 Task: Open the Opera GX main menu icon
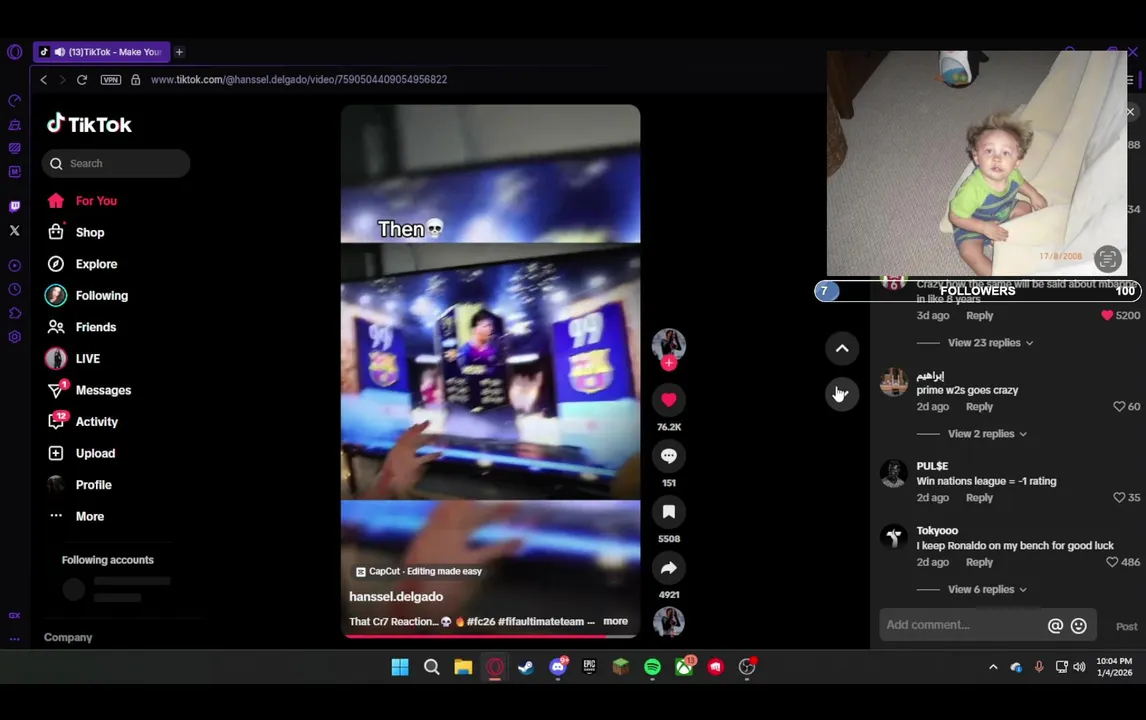click(15, 52)
